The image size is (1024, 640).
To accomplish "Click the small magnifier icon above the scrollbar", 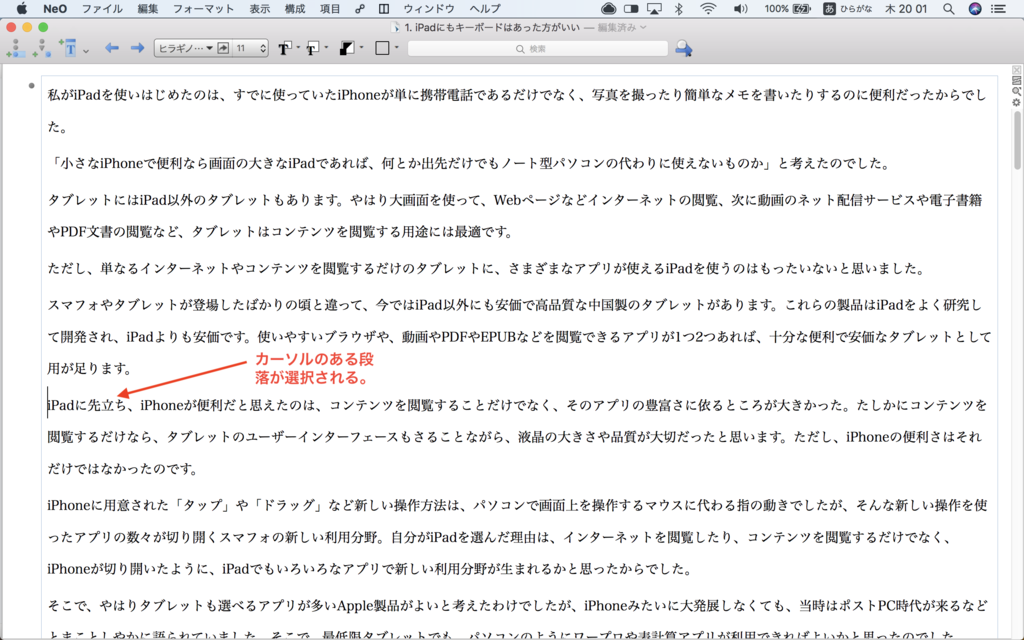I will click(1016, 91).
